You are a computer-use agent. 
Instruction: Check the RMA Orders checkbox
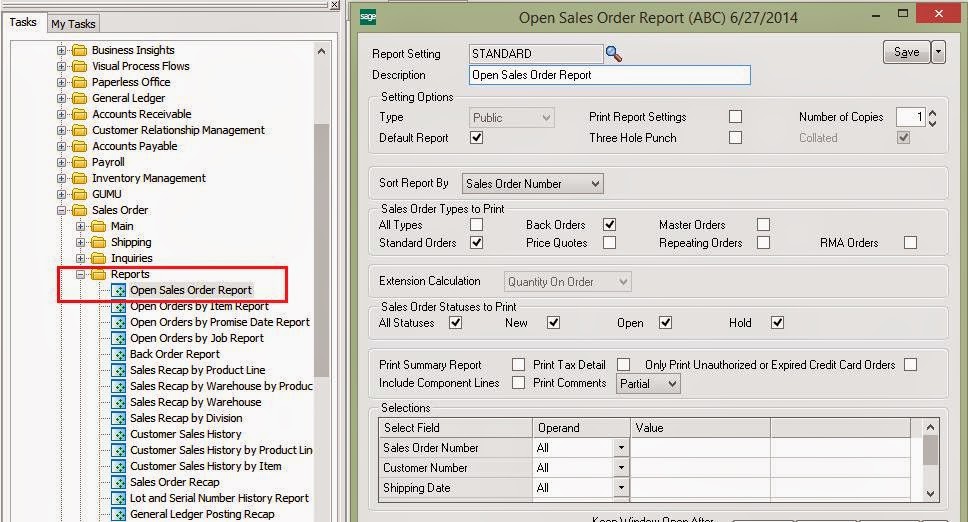pyautogui.click(x=910, y=242)
